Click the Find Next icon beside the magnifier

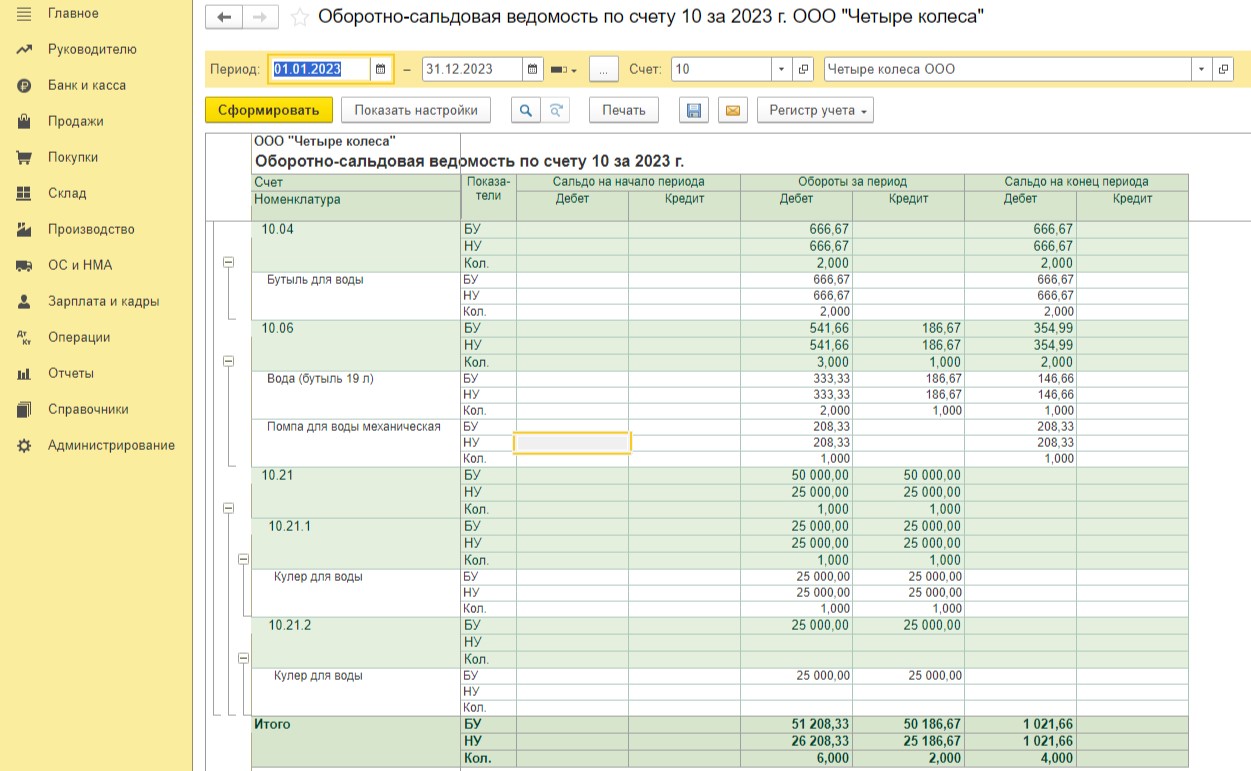(x=556, y=110)
